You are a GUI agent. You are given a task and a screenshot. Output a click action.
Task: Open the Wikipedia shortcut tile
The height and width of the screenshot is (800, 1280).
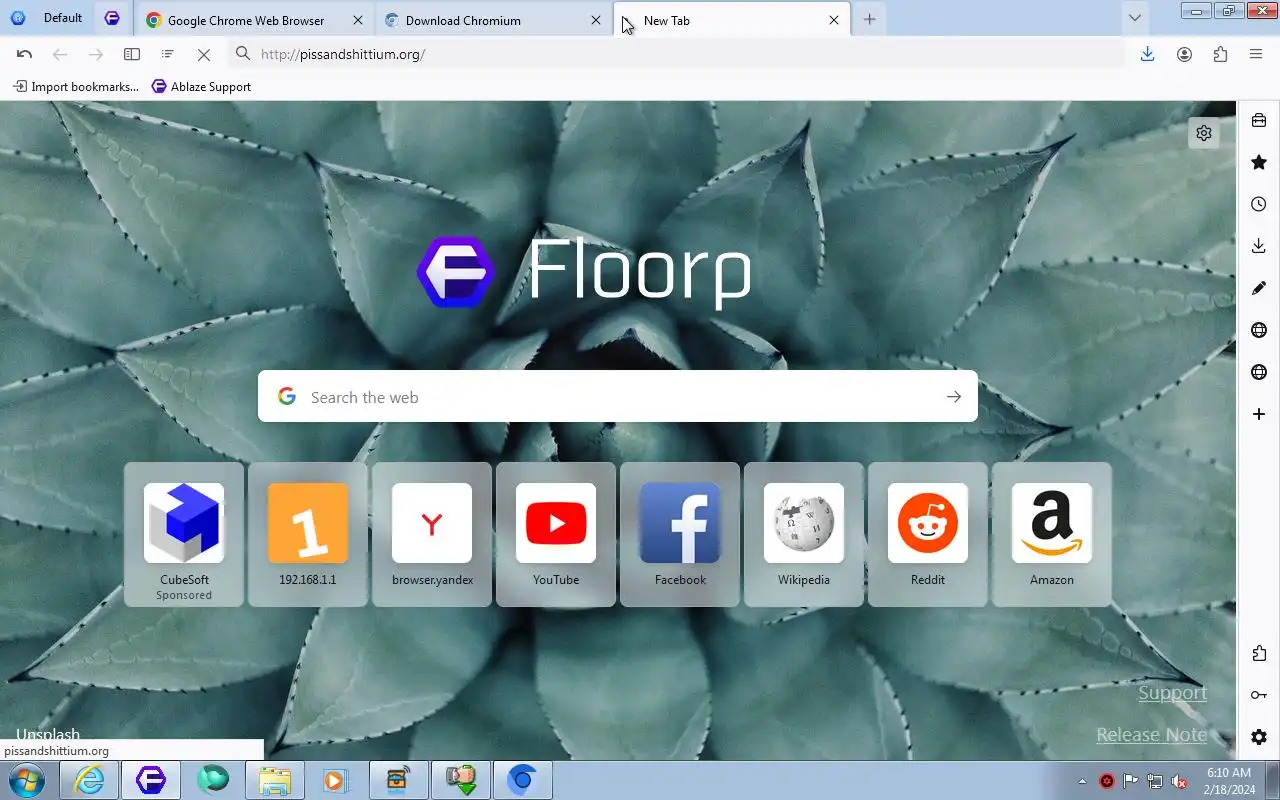click(804, 534)
